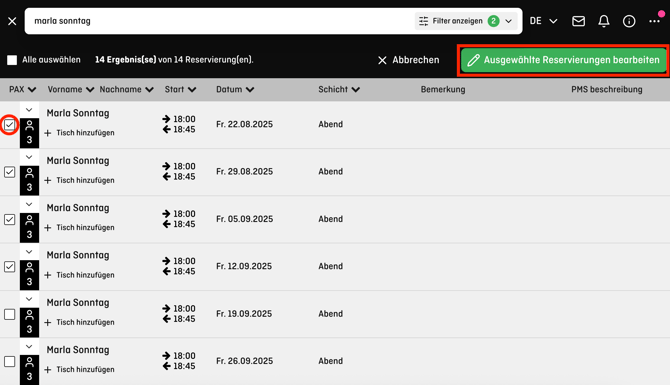This screenshot has height=385, width=670.
Task: Expand the 22.08.2025 reservation row chevron
Action: [x=29, y=110]
